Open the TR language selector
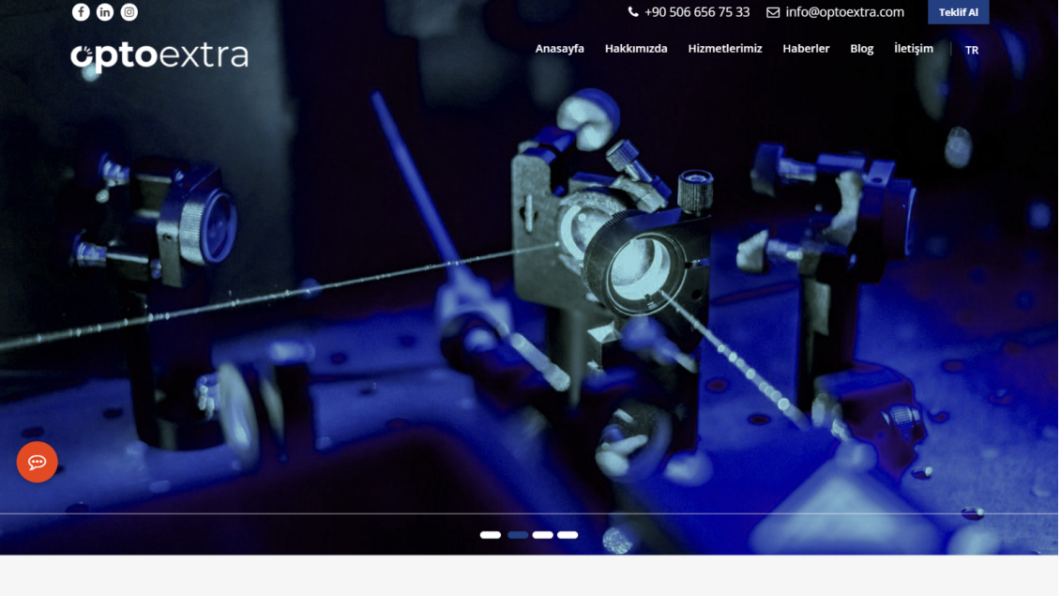 point(971,50)
